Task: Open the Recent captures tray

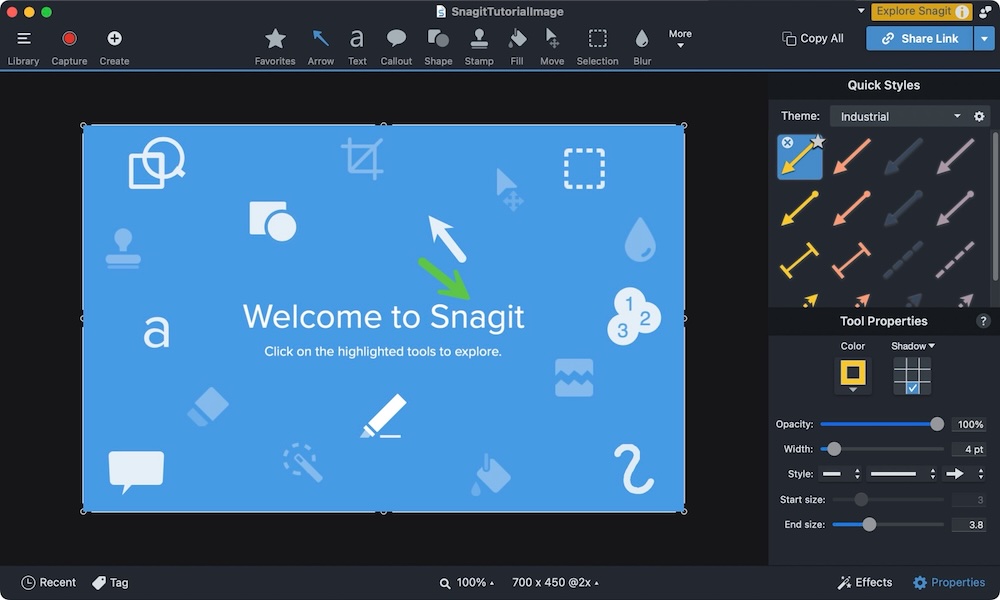Action: click(x=48, y=582)
